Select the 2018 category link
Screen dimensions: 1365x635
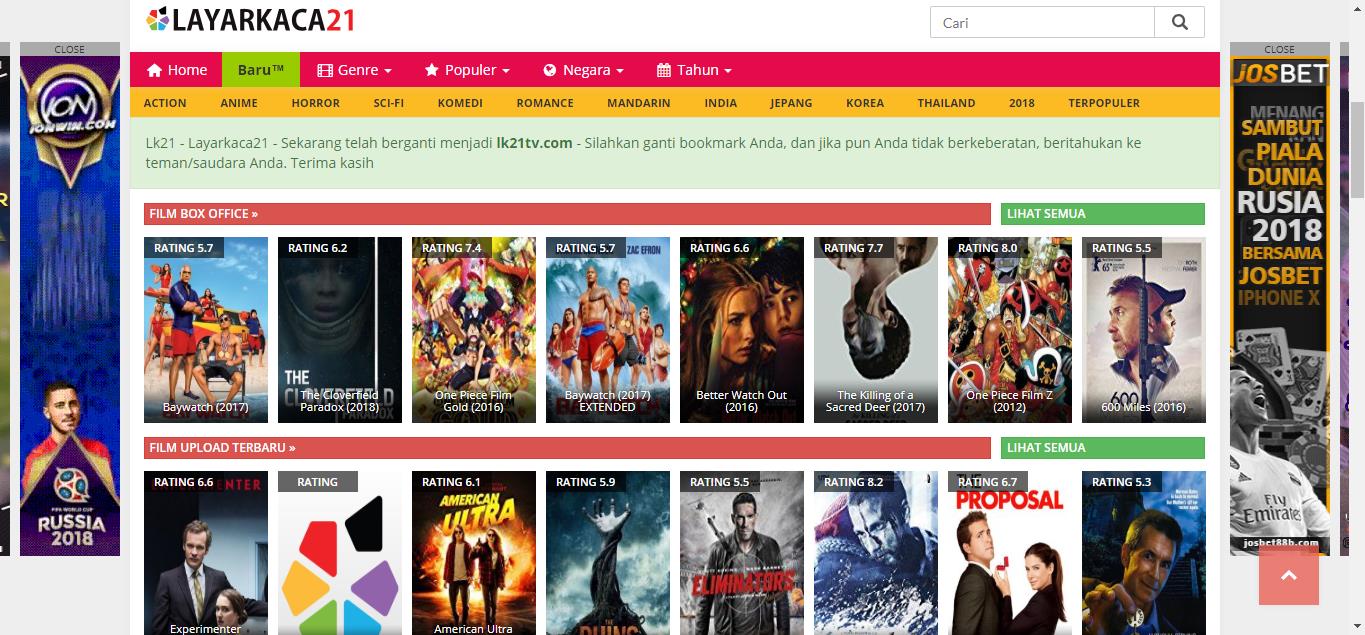pos(1022,103)
